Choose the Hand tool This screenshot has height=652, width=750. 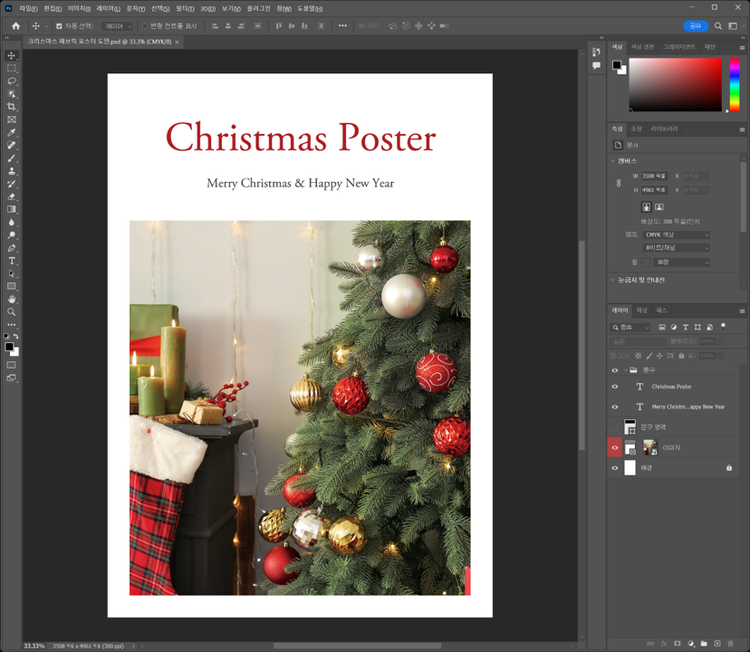(12, 298)
